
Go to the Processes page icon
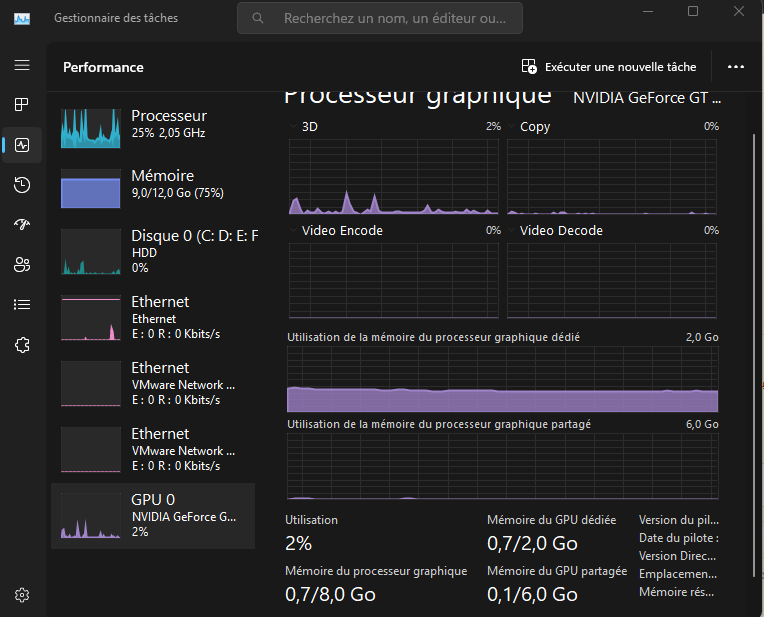(x=22, y=104)
